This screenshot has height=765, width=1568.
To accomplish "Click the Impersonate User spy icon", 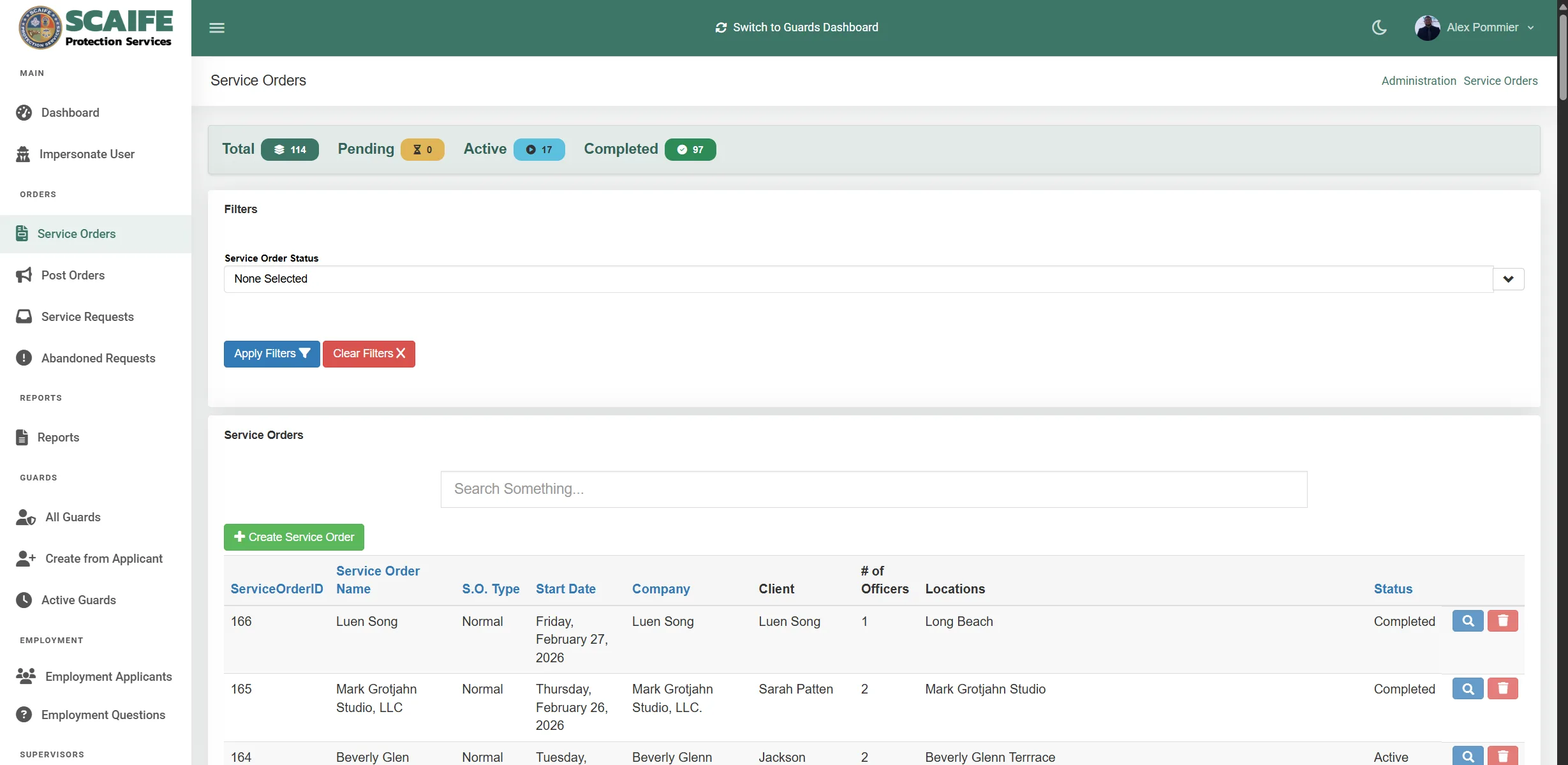I will (23, 154).
